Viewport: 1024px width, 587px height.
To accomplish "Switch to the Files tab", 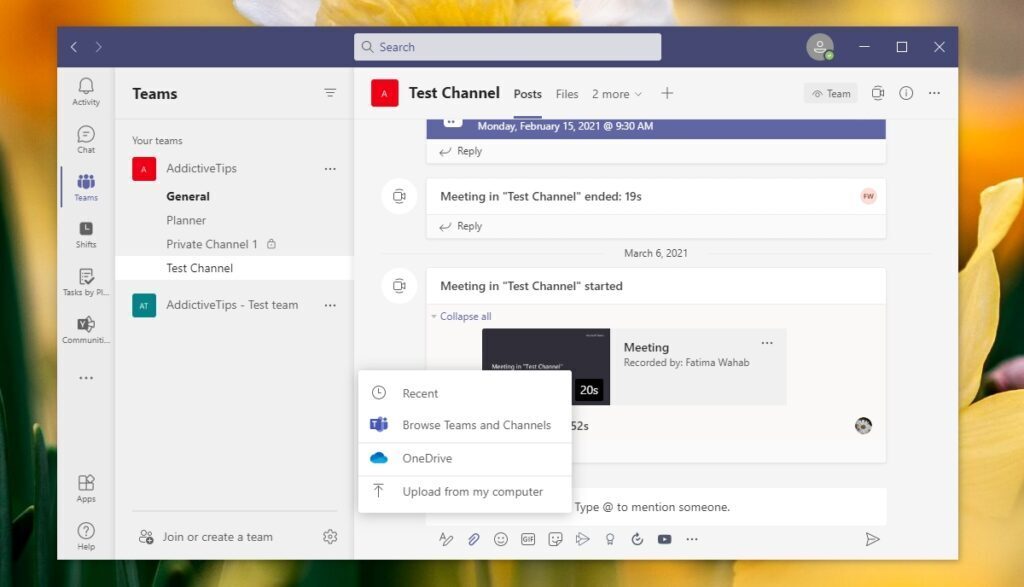I will [566, 93].
